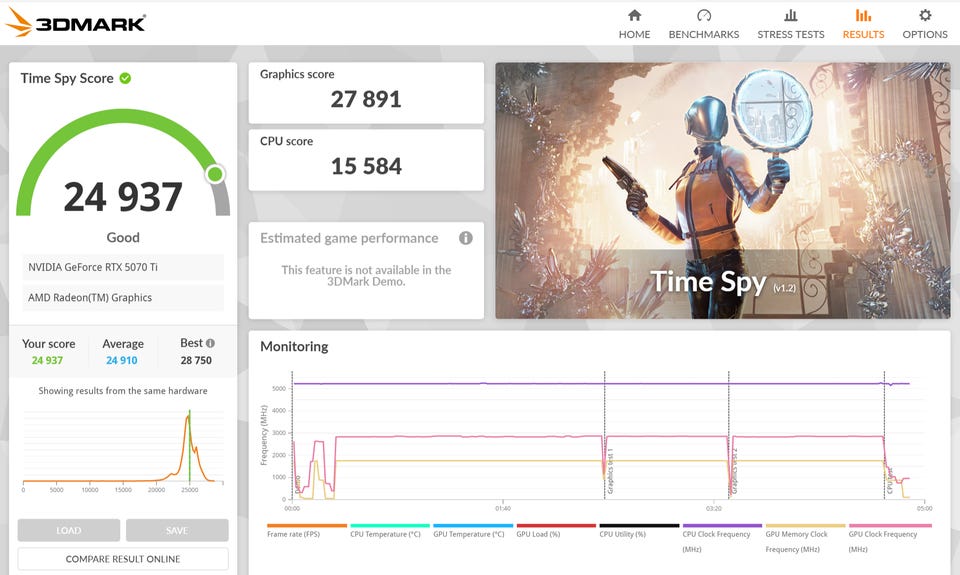The width and height of the screenshot is (960, 575).
Task: Click Your score value 24 937
Action: [x=47, y=361]
